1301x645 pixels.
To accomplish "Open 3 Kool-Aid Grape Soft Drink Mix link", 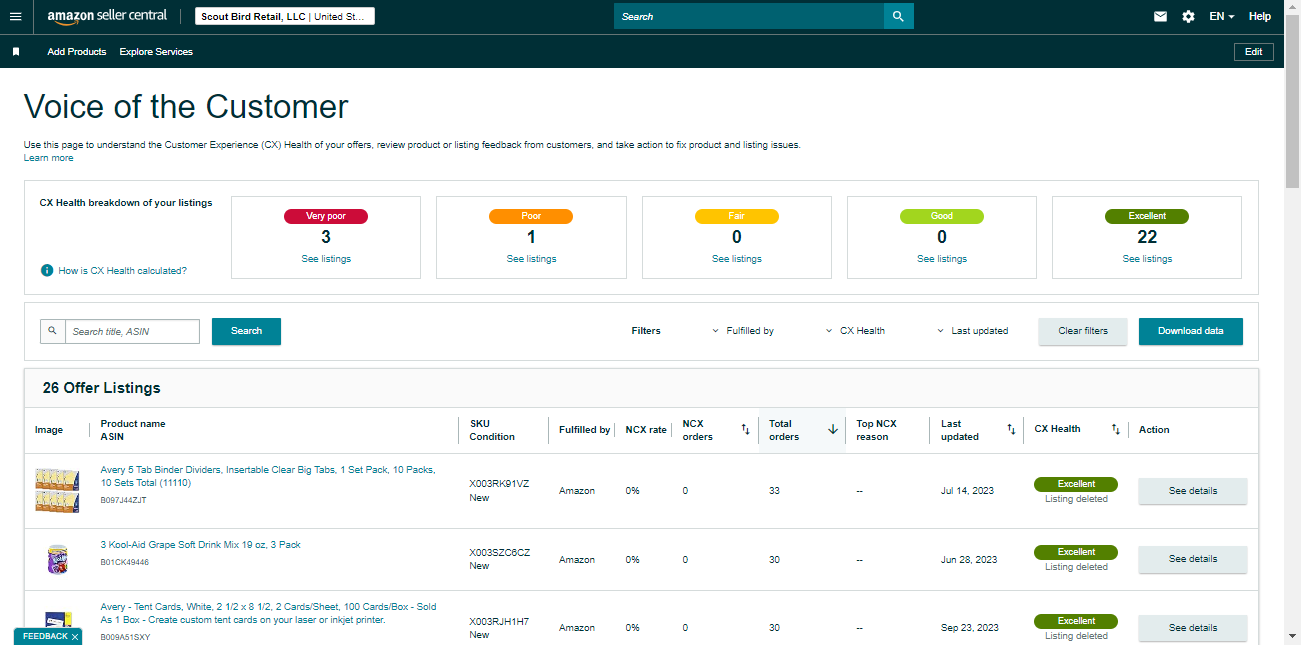I will (x=200, y=545).
